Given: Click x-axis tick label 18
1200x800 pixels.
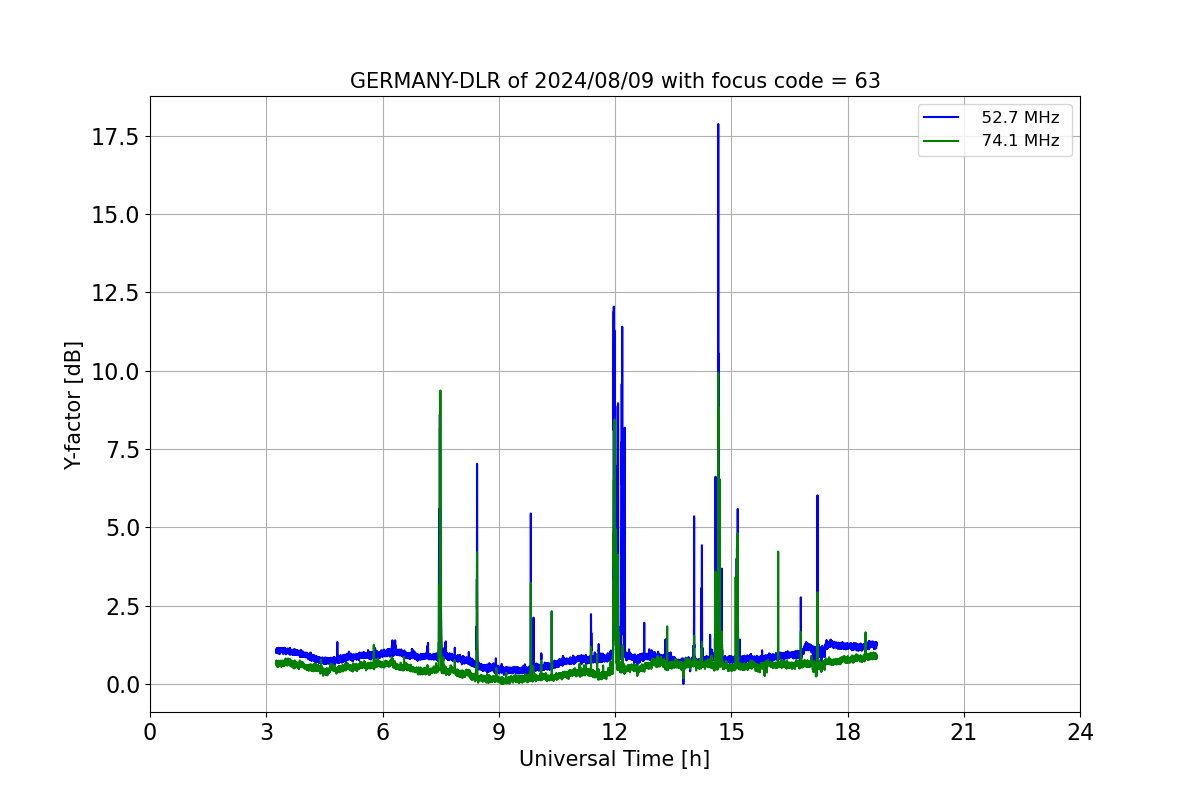Looking at the screenshot, I should click(x=848, y=733).
